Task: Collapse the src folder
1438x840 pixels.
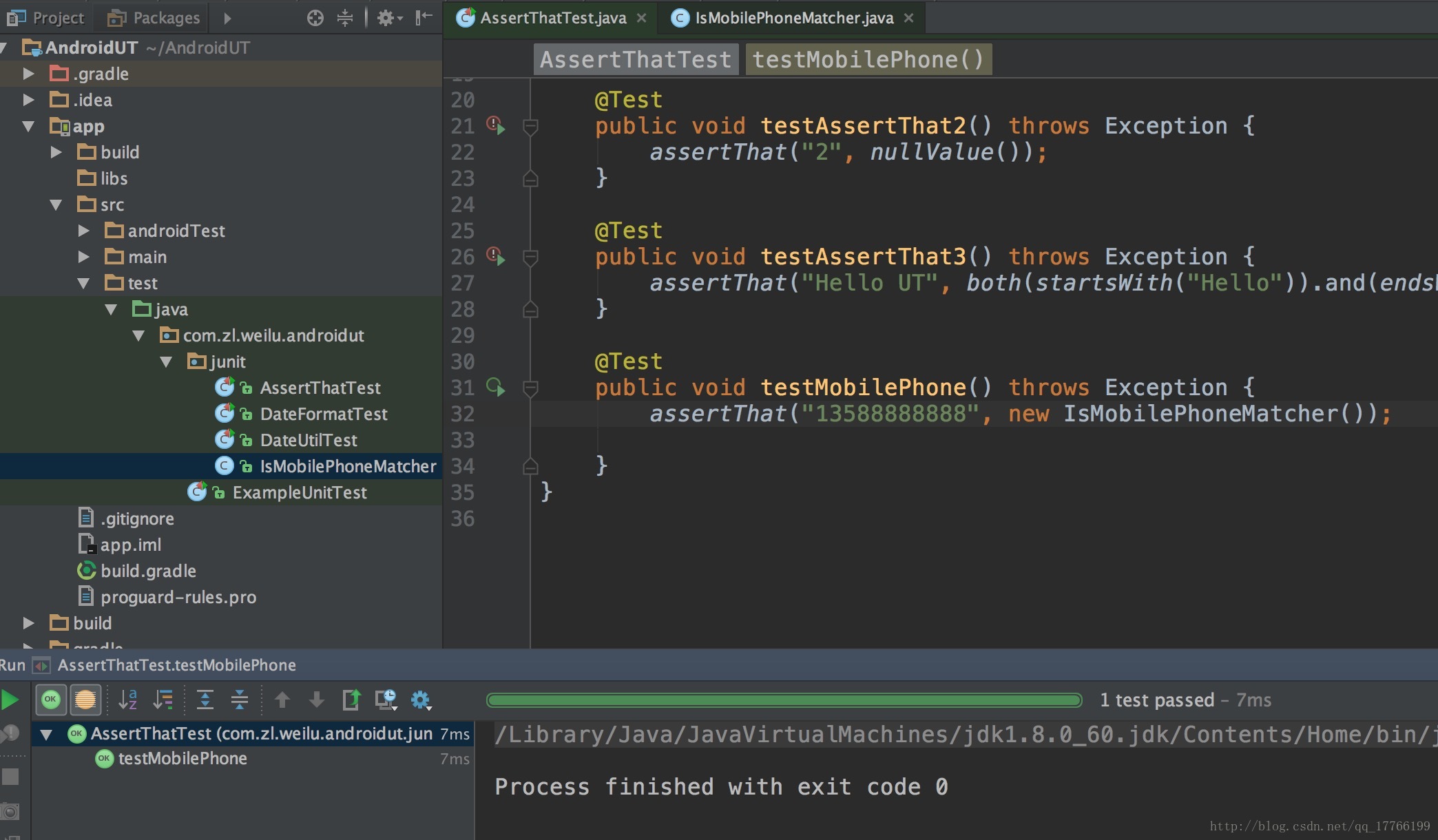Action: pos(56,204)
